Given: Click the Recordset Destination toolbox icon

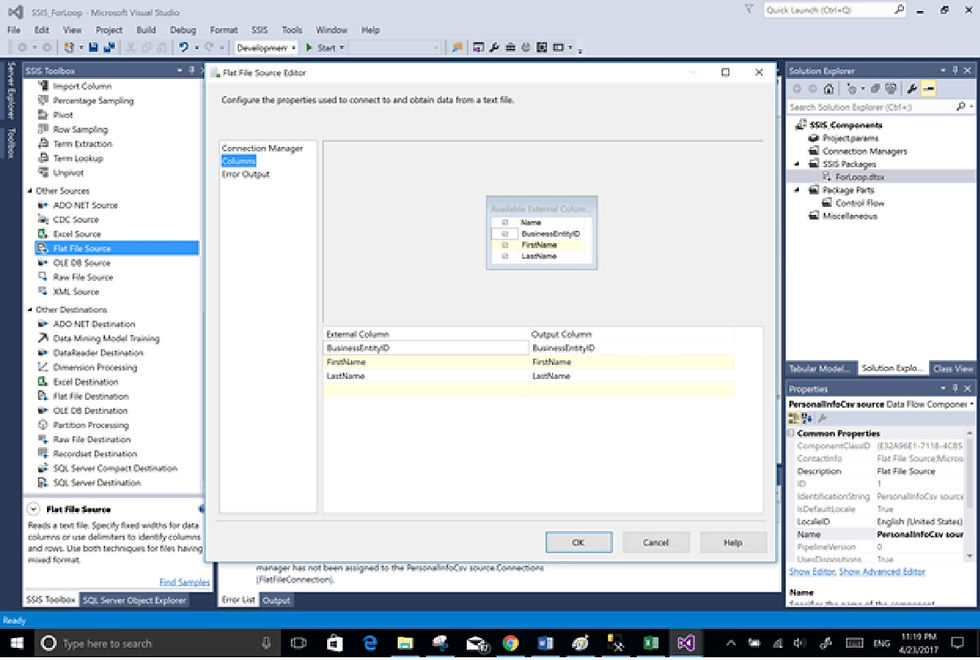Looking at the screenshot, I should [x=42, y=453].
